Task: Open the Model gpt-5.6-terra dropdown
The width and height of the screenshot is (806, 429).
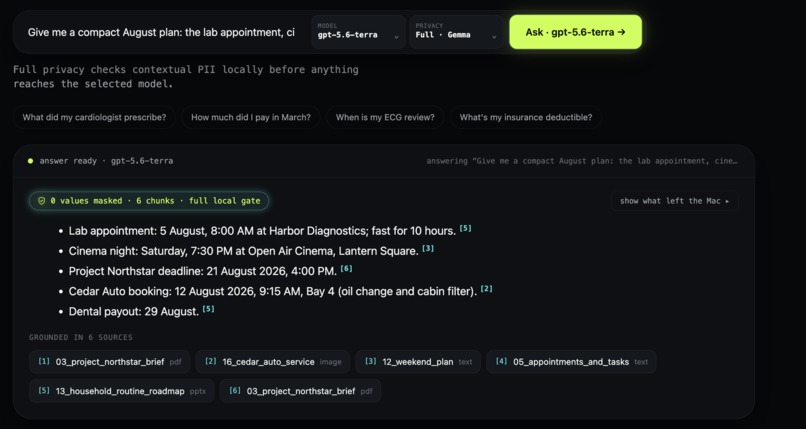Action: point(358,32)
